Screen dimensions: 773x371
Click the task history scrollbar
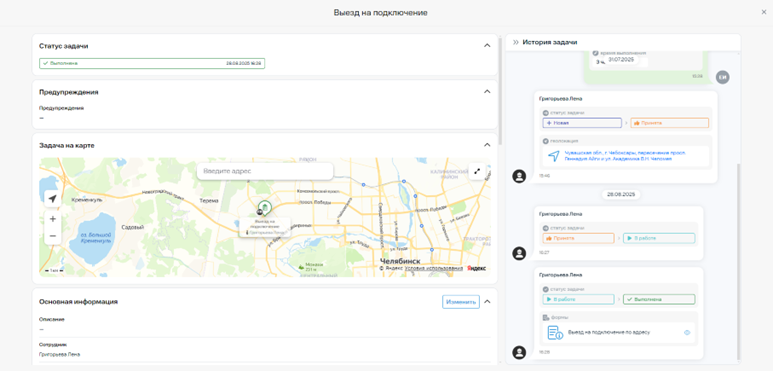pyautogui.click(x=738, y=262)
